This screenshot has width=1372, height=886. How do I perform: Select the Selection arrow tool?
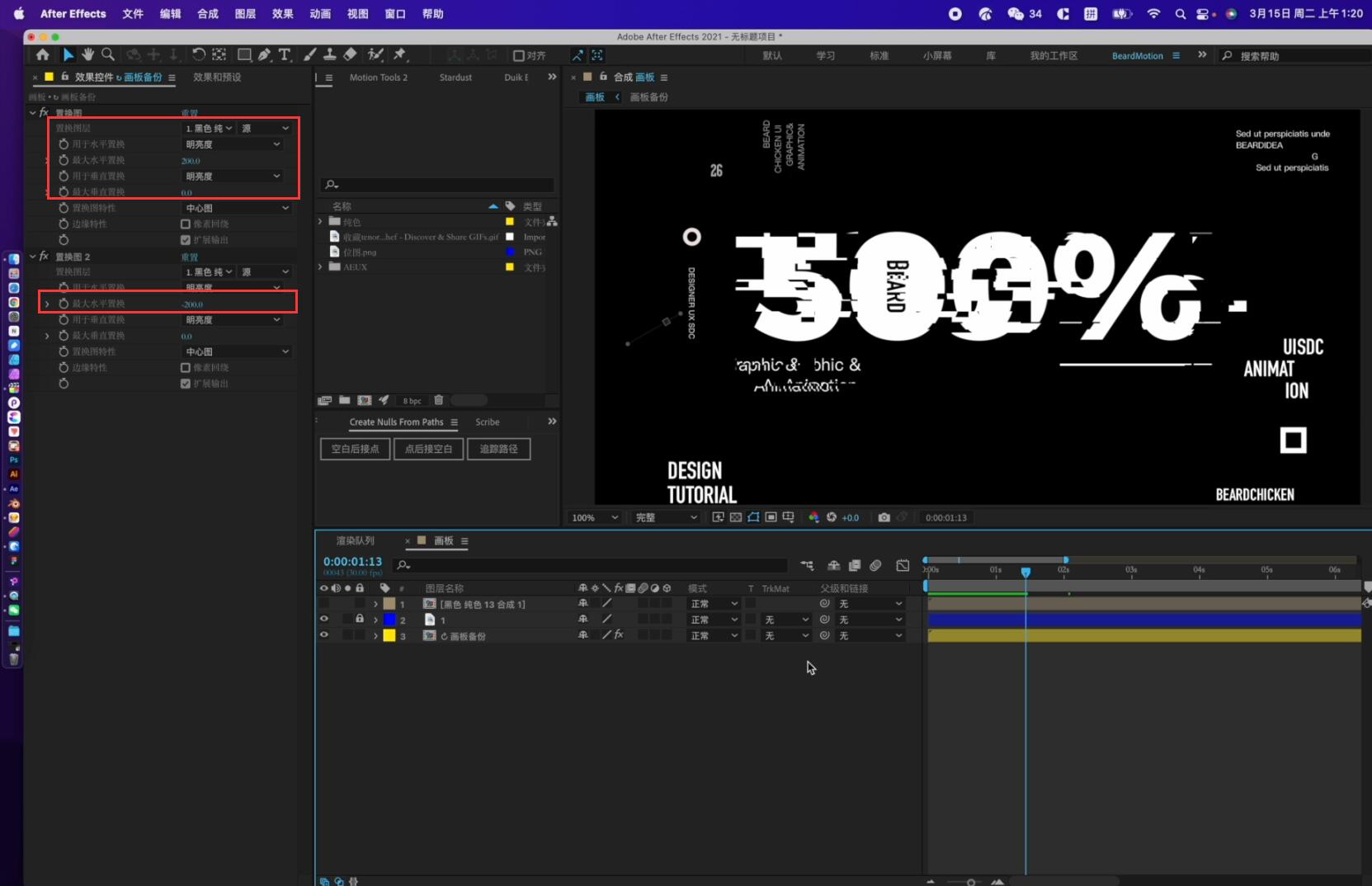click(68, 54)
